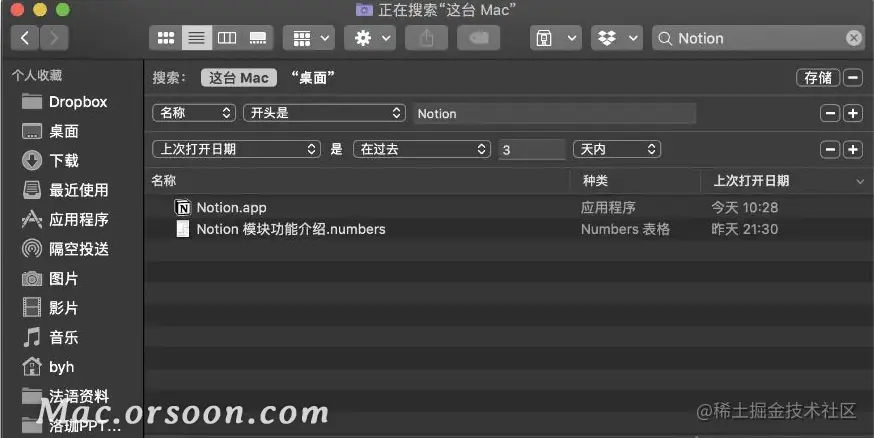The height and width of the screenshot is (438, 874).
Task: Click the Notion criteria text field
Action: [x=555, y=114]
